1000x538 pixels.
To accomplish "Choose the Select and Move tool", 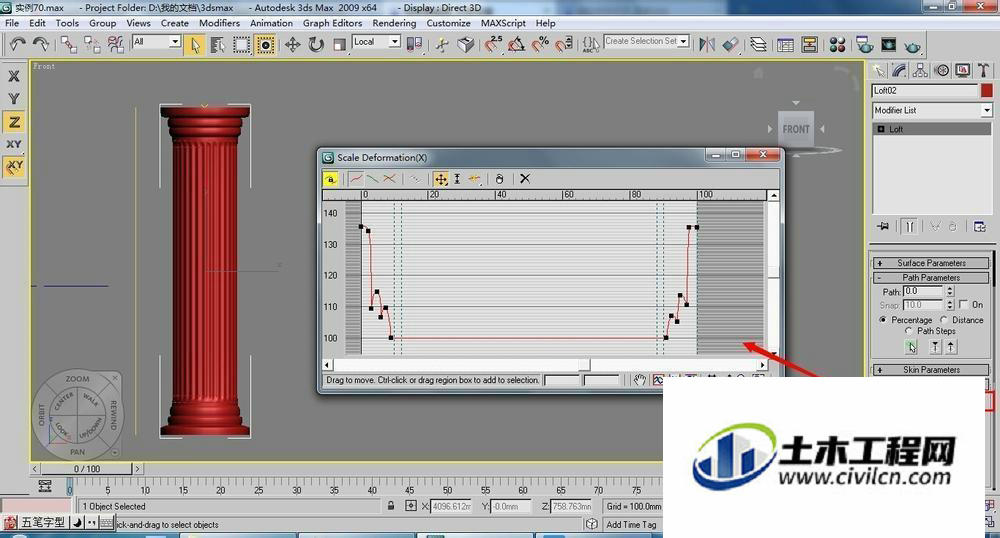I will [292, 45].
